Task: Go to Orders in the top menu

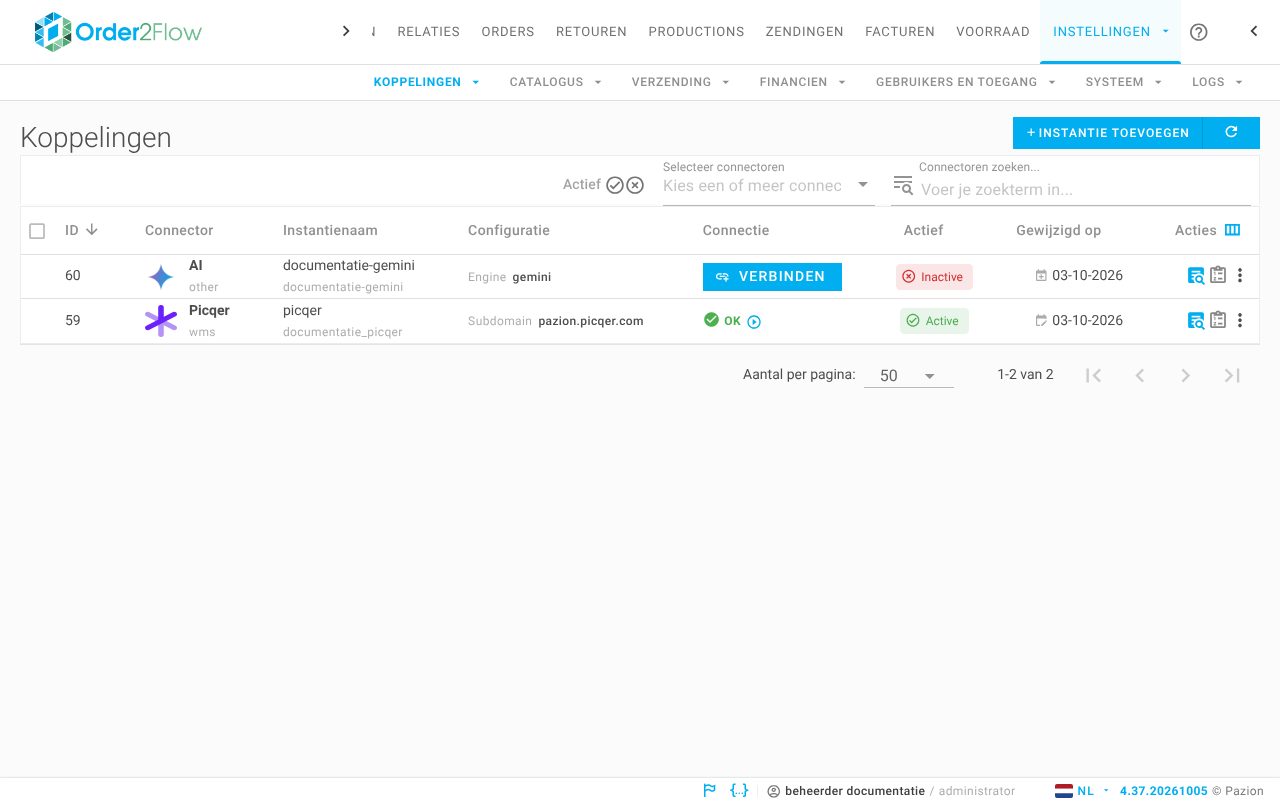Action: point(508,32)
